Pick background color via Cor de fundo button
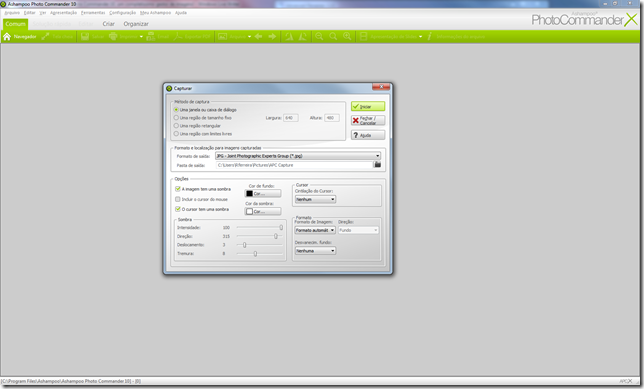644x389 pixels. tap(263, 193)
